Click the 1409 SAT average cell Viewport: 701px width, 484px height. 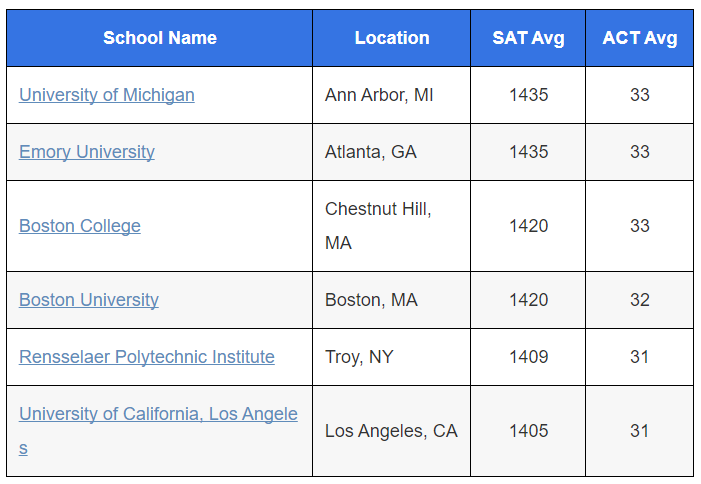[528, 357]
